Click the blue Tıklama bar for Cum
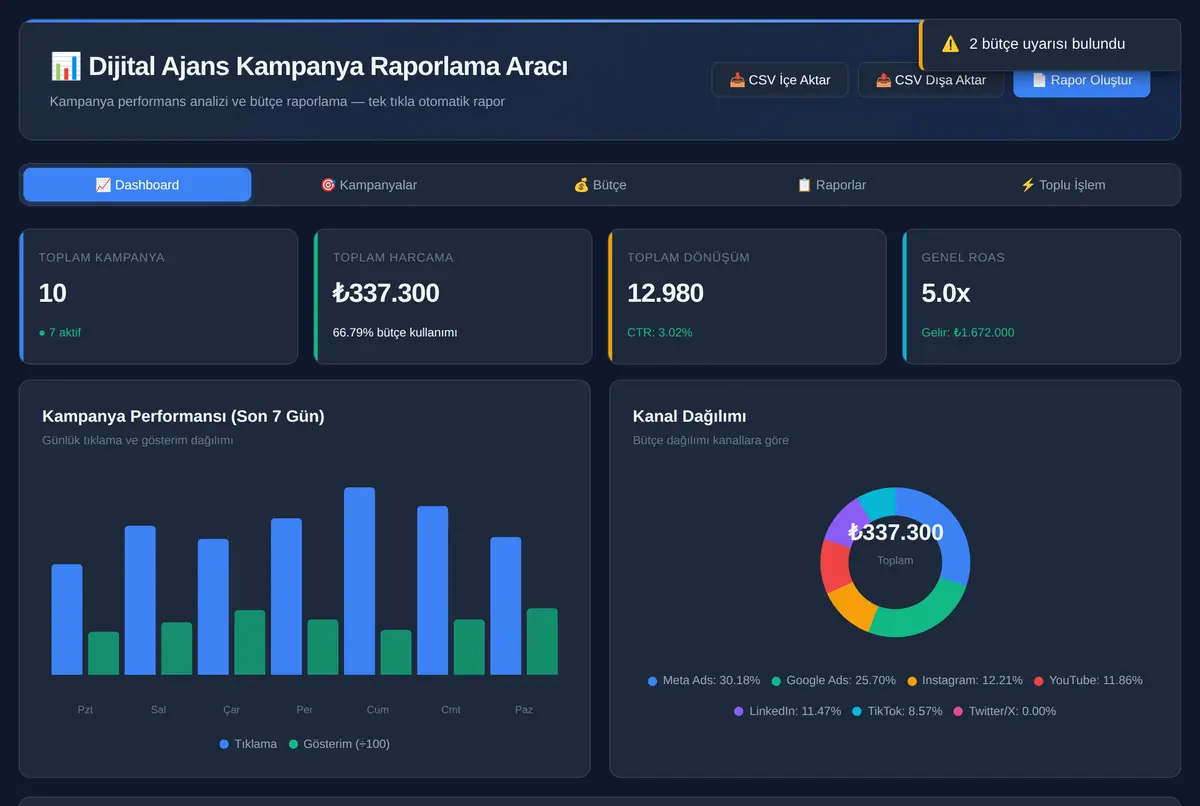This screenshot has height=806, width=1200. click(359, 581)
